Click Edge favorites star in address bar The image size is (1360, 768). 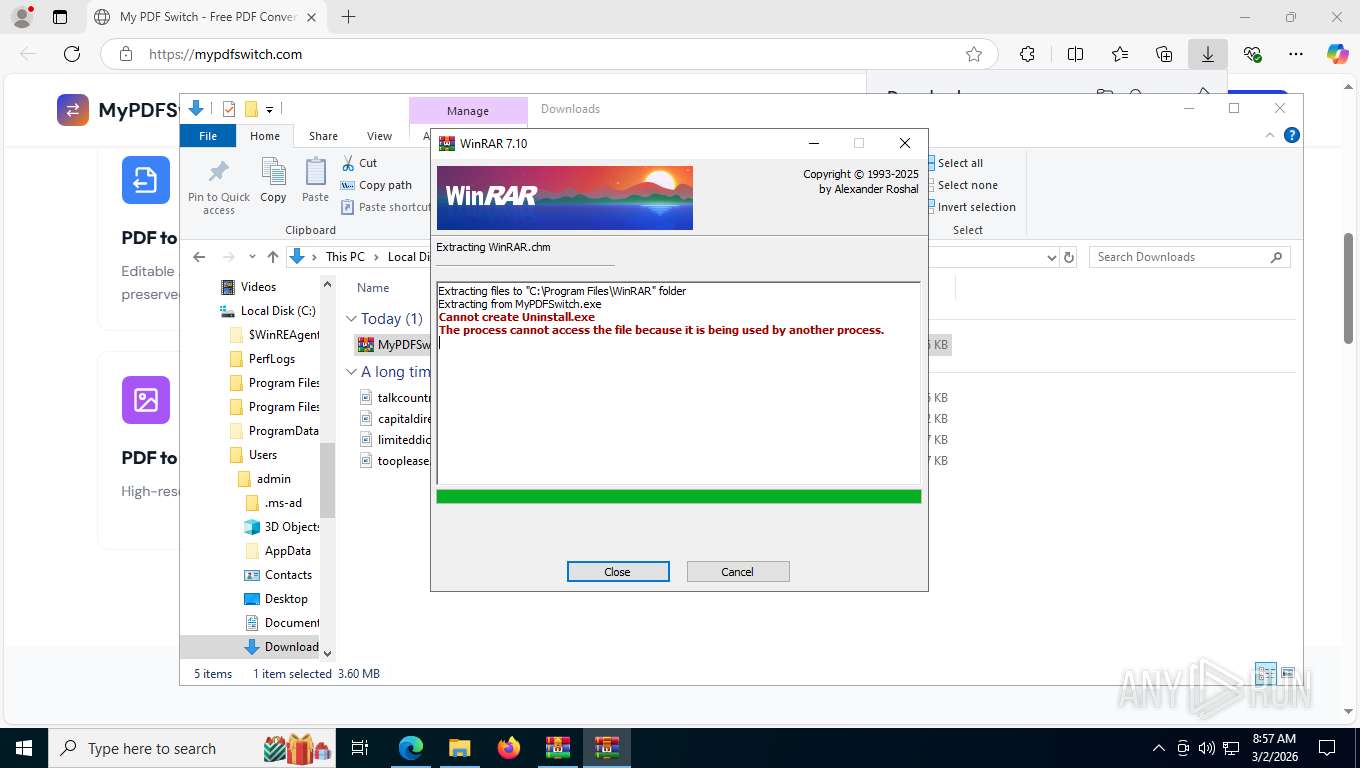974,54
